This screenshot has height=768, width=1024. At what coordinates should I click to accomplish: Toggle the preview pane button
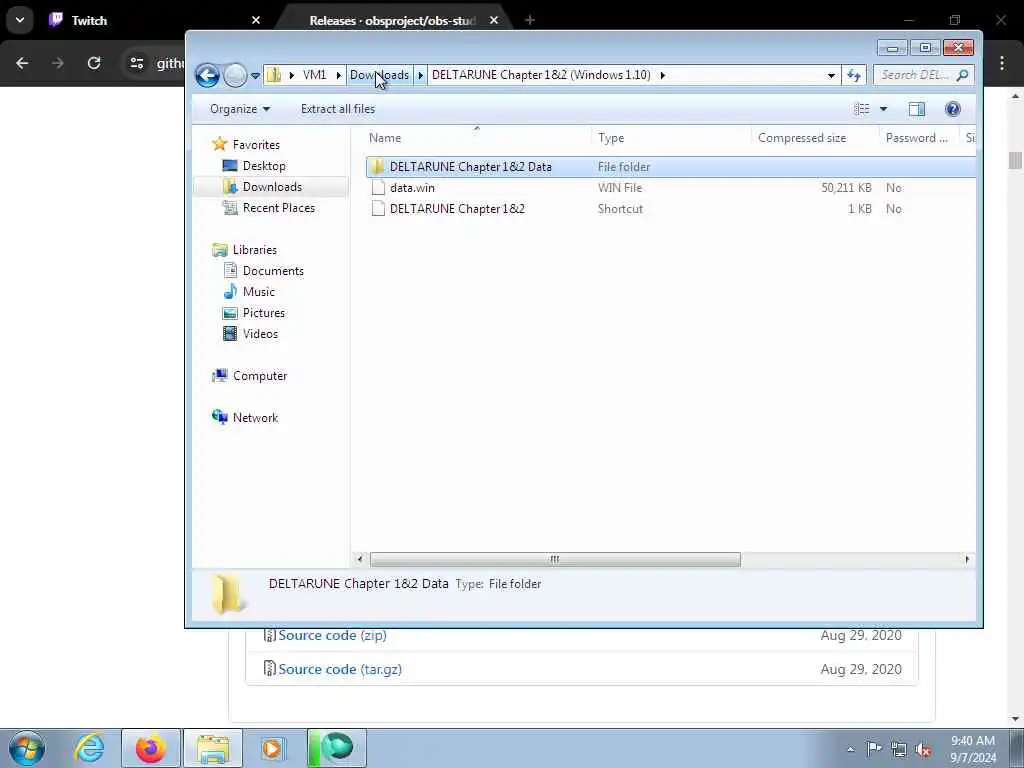click(x=917, y=109)
